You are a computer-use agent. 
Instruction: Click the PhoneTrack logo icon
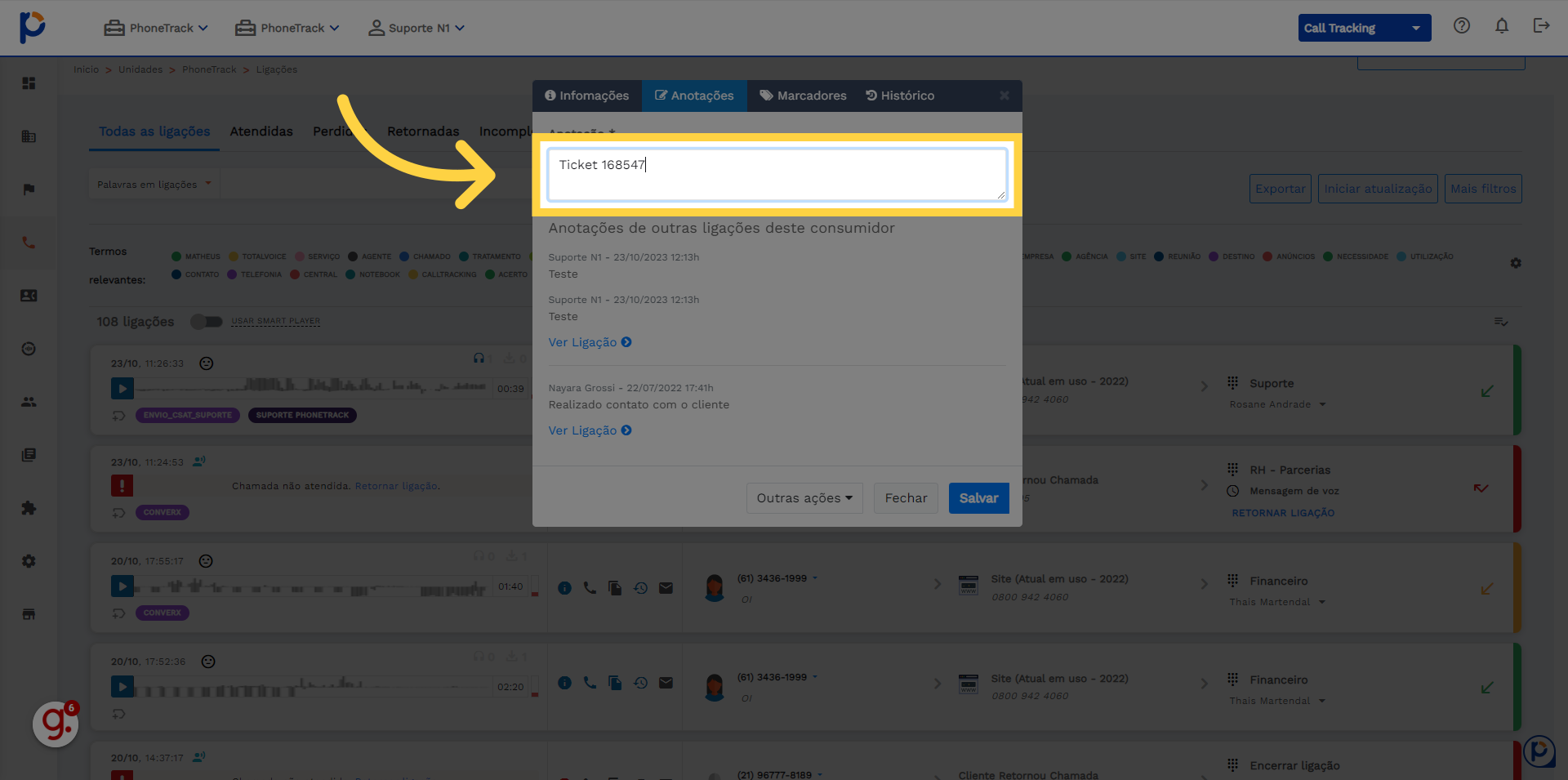(32, 27)
